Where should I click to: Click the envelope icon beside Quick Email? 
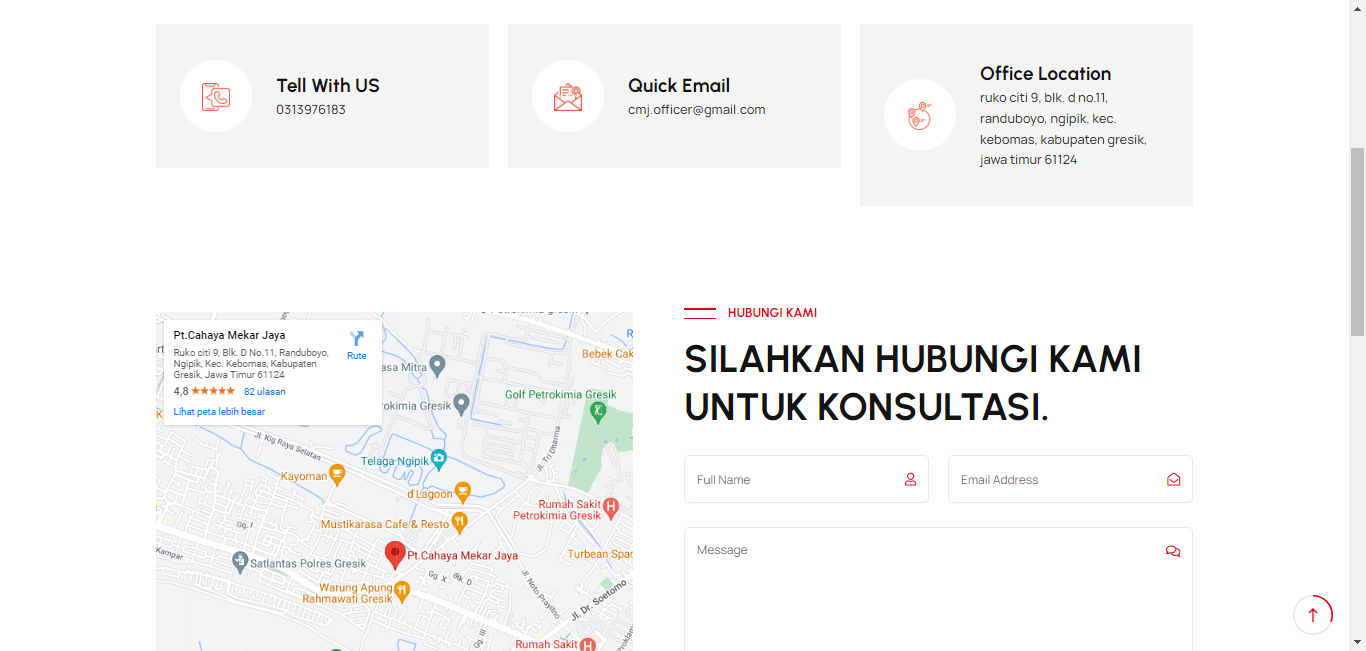click(x=568, y=96)
